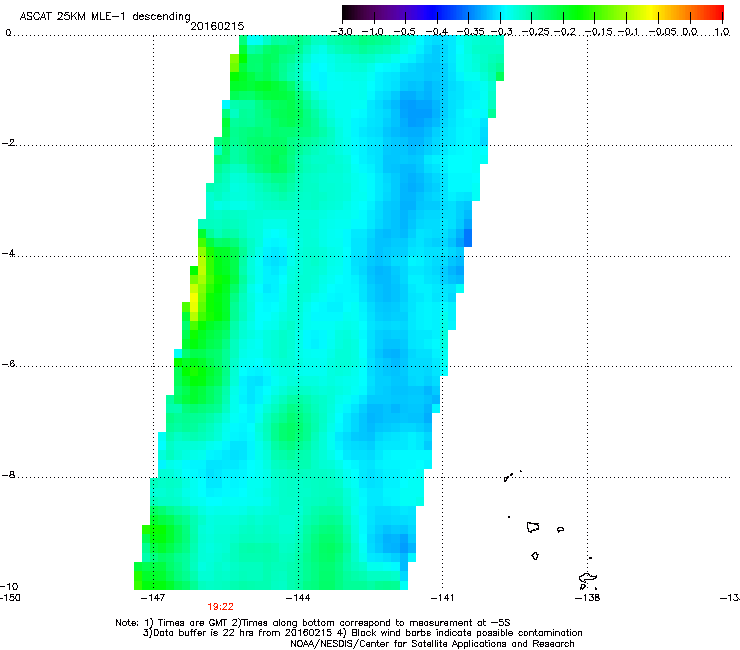Click the color bar label -3.0
The width and height of the screenshot is (740, 650).
point(341,32)
